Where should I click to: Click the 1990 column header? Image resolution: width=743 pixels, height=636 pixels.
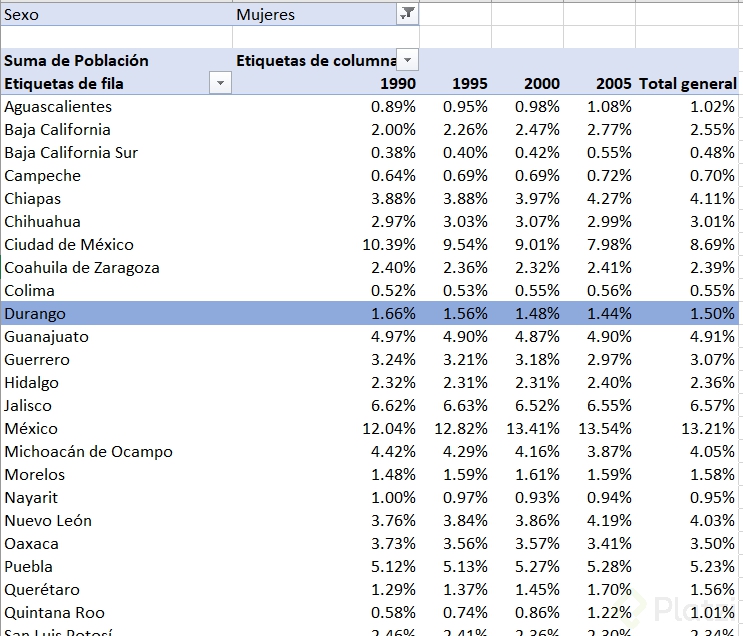click(x=398, y=83)
